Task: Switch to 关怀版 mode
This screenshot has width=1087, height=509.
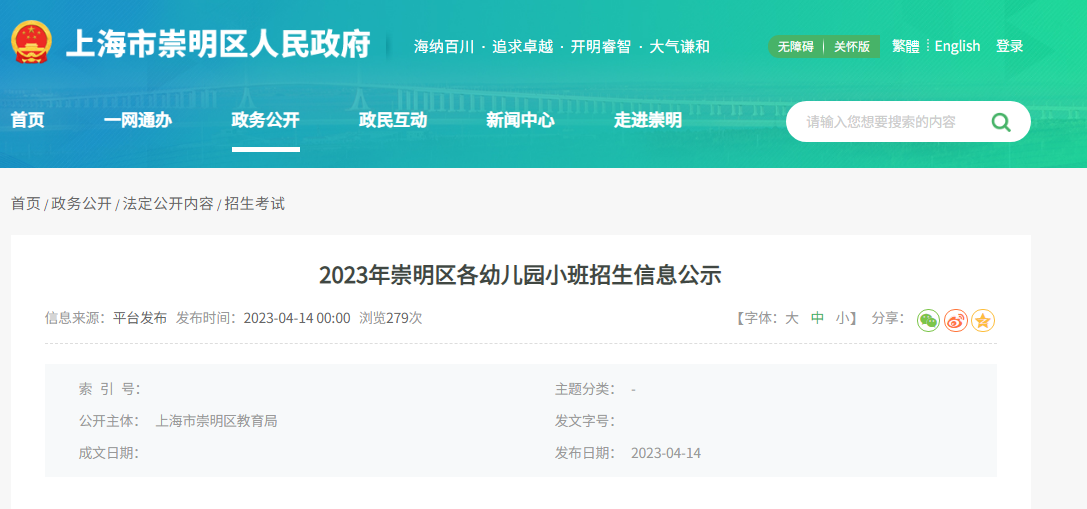Action: [851, 46]
